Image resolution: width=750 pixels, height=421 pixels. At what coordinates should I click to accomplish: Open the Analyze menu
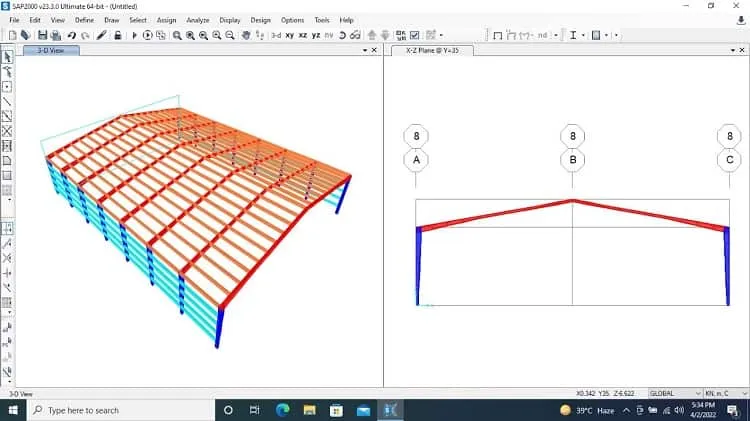click(198, 20)
